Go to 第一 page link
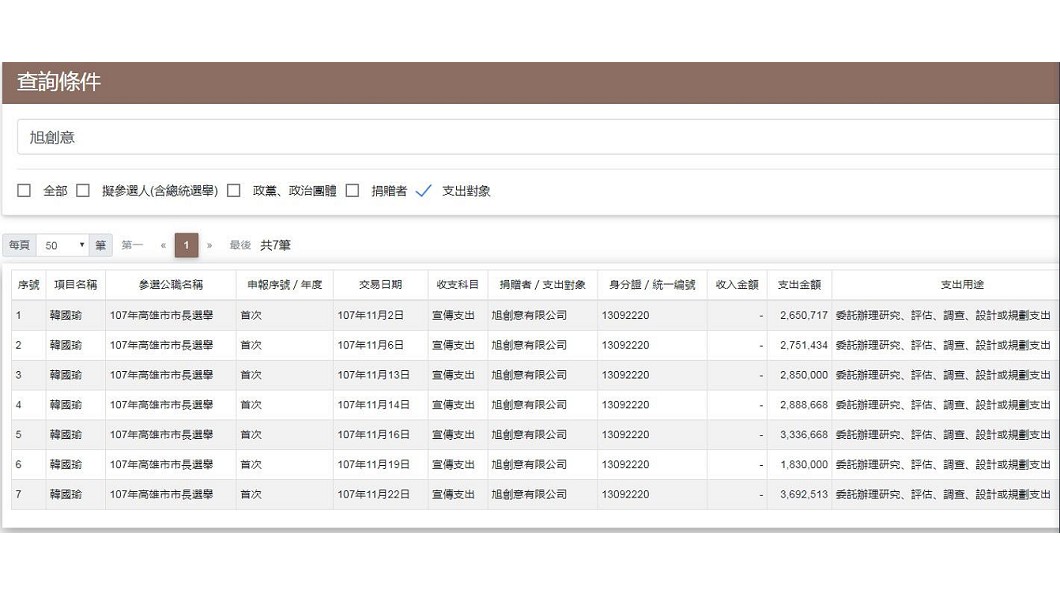Screen dimensions: 1060x596 pos(132,245)
